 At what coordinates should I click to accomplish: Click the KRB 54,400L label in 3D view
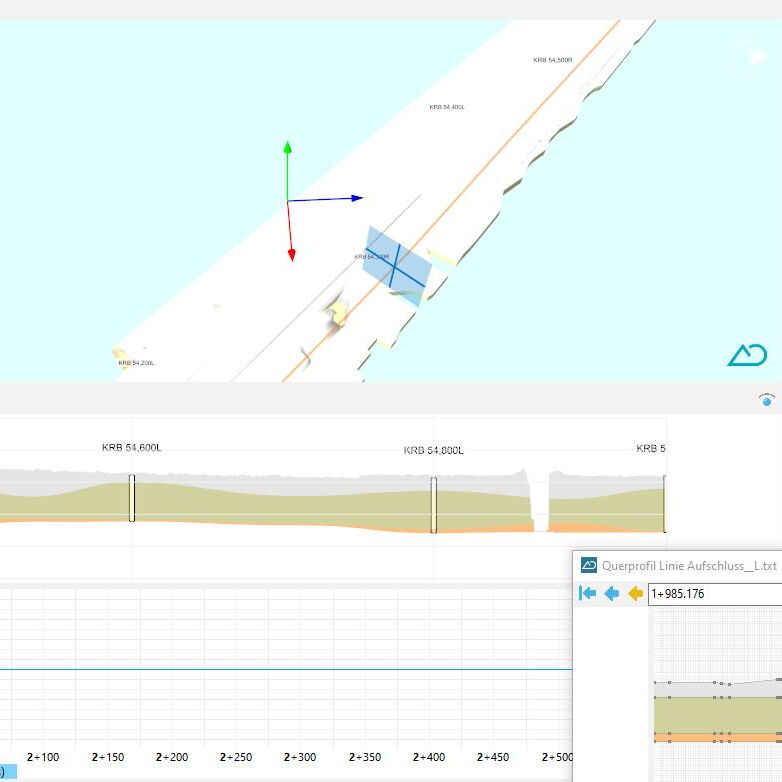point(447,107)
